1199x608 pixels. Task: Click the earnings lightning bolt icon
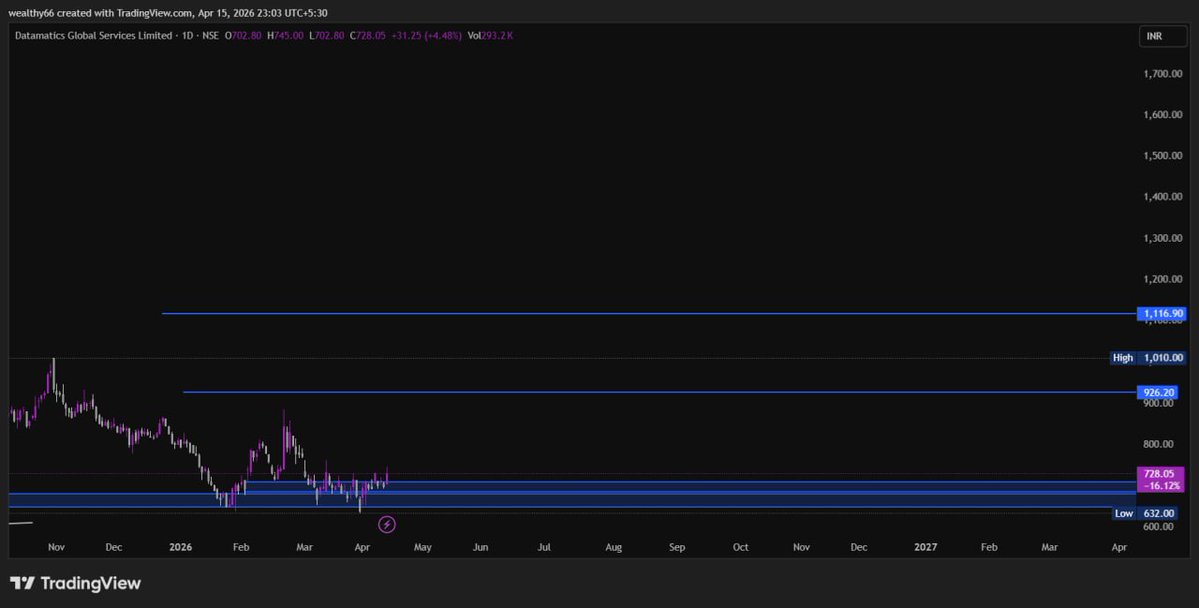387,525
